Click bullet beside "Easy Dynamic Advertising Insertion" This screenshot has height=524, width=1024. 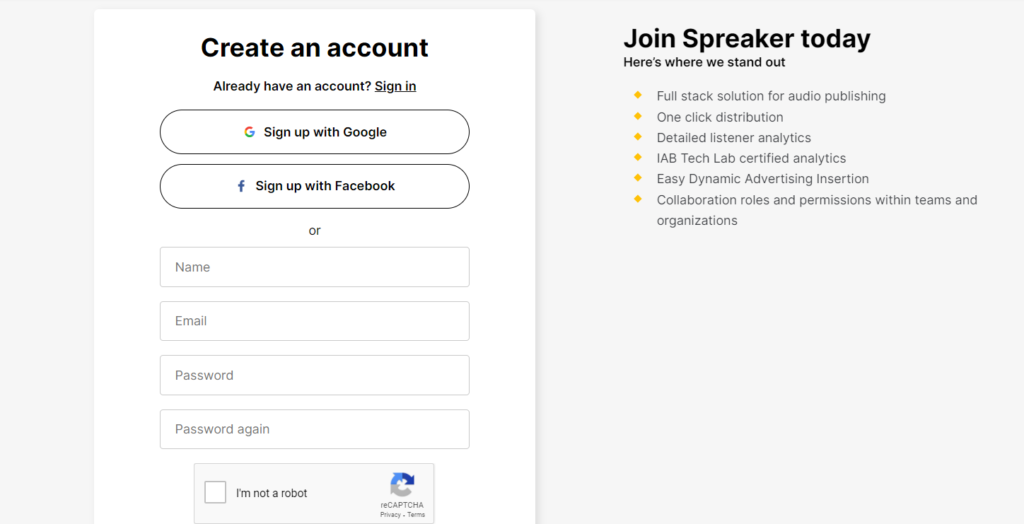coord(637,178)
